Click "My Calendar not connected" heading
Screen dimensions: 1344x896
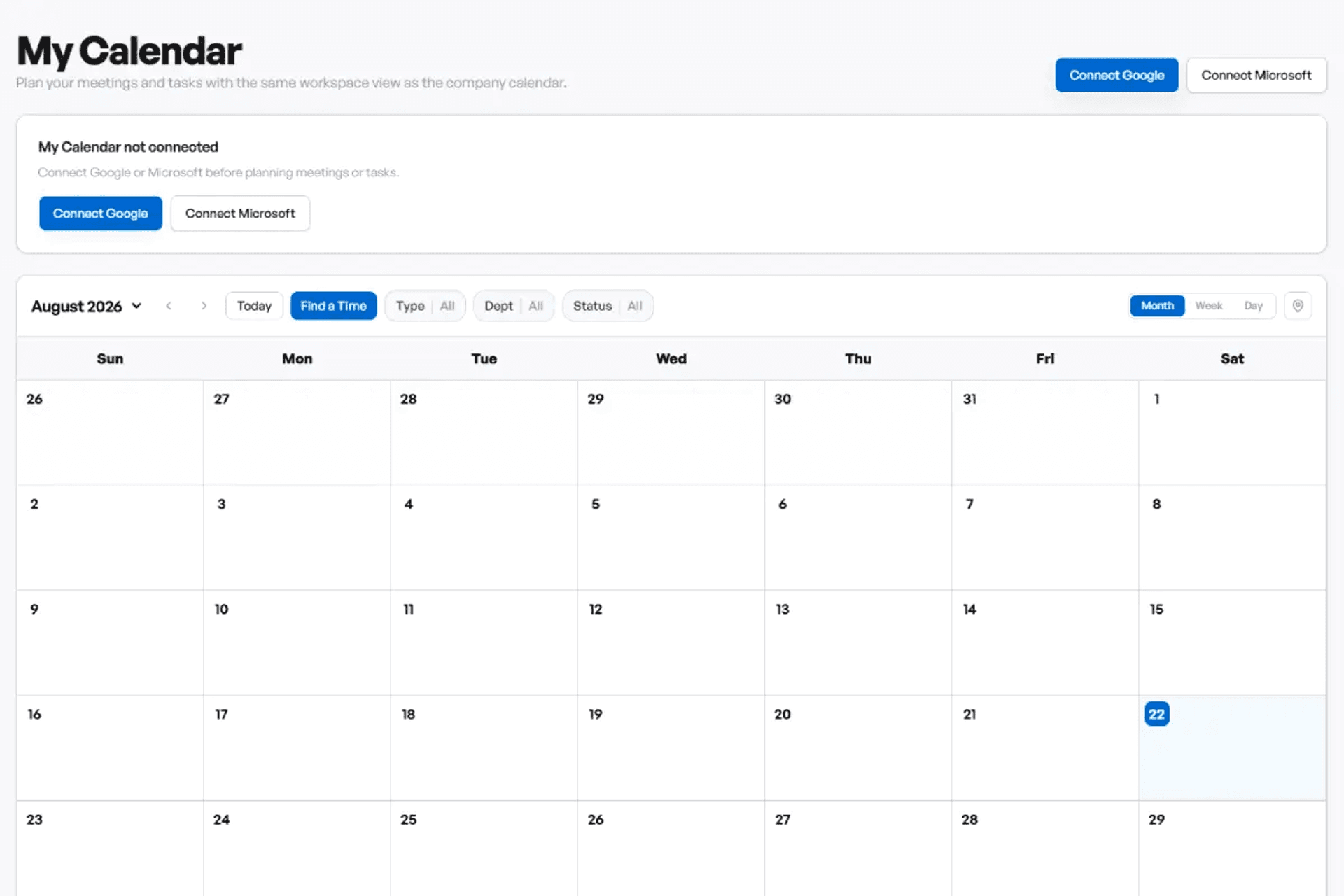128,147
